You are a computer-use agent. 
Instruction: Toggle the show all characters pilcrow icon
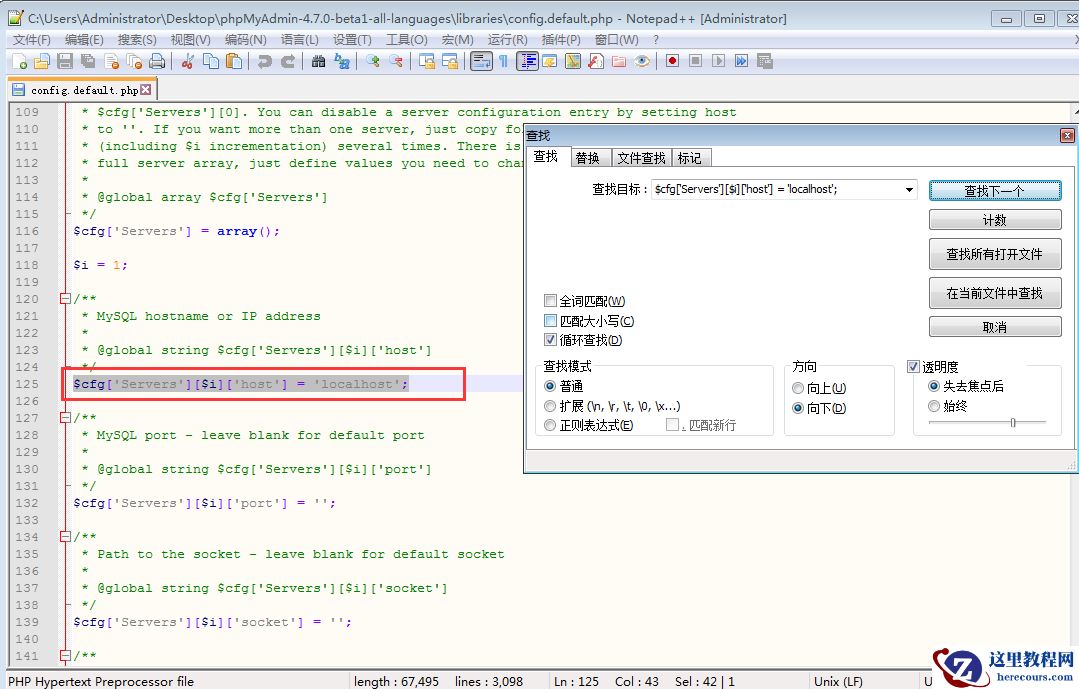[x=503, y=61]
